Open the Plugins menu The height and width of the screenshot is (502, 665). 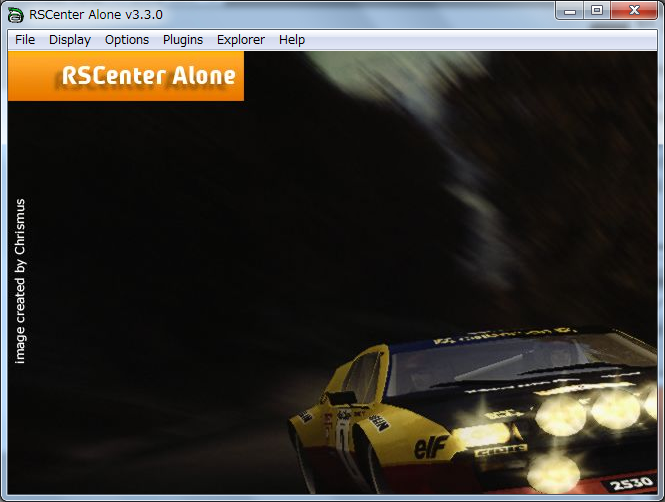click(183, 40)
